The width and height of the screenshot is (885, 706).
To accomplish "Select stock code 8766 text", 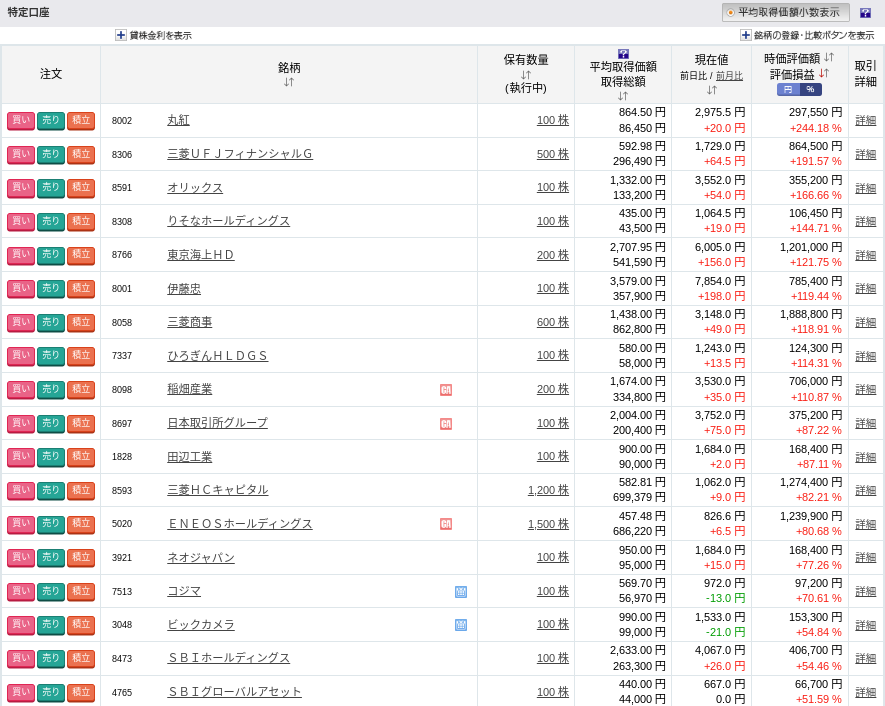I will (122, 255).
